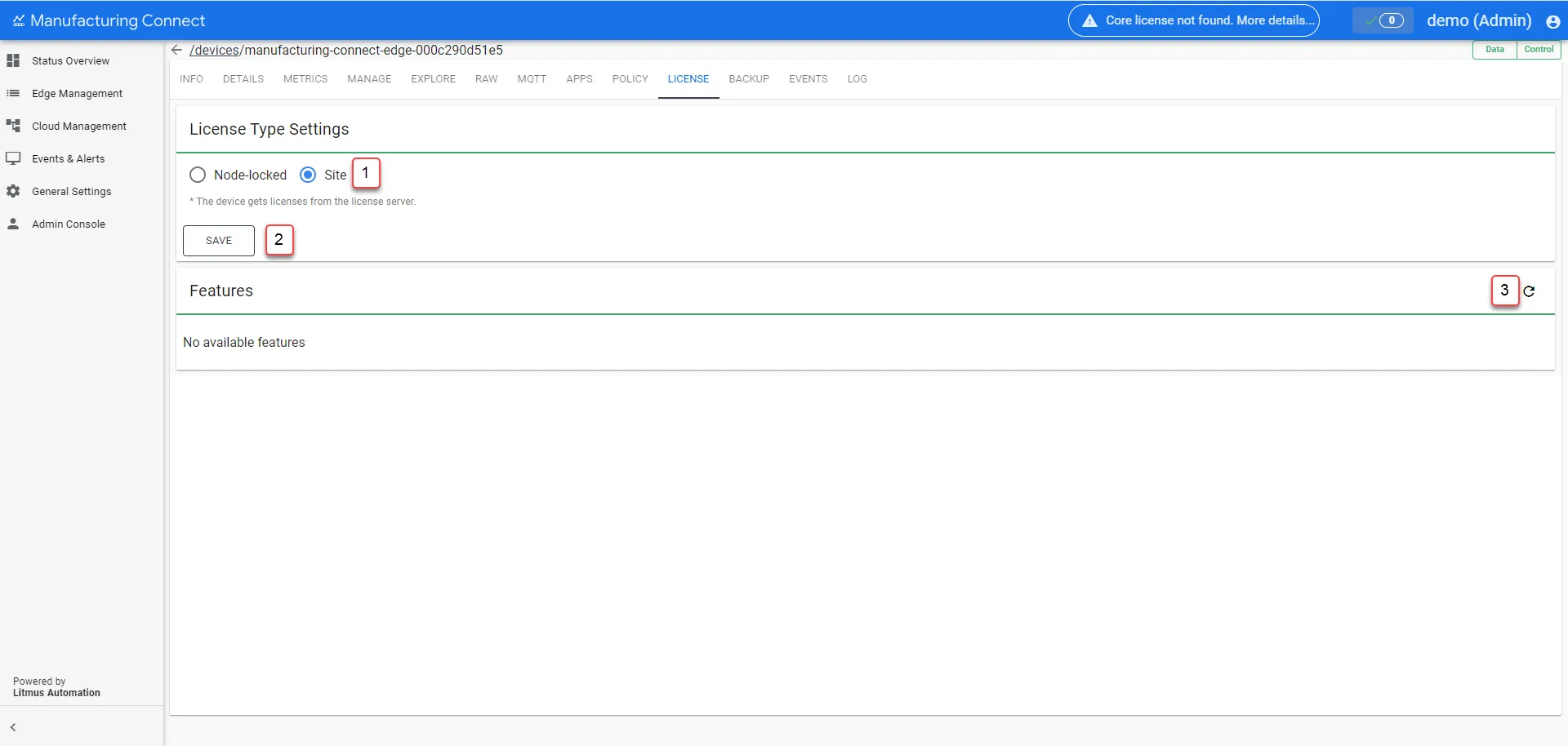Viewport: 1568px width, 746px height.
Task: Open the MANAGE tab
Action: [x=369, y=79]
